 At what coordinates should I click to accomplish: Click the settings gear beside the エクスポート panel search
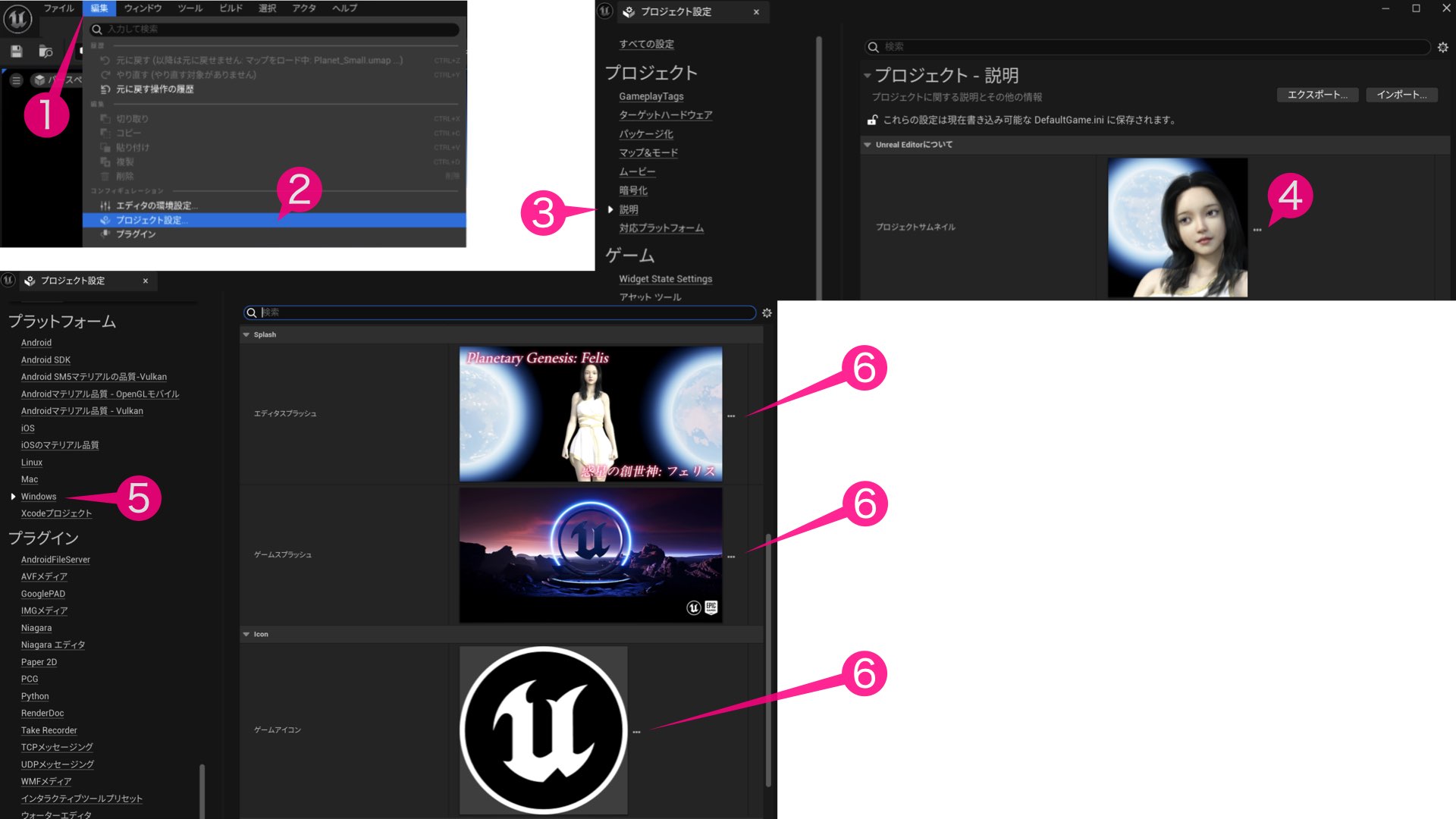1443,47
